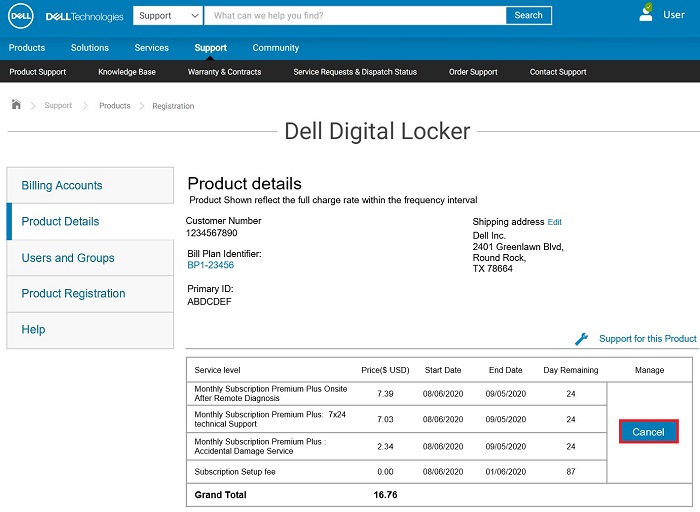
Task: Edit the shipping address
Action: click(554, 222)
